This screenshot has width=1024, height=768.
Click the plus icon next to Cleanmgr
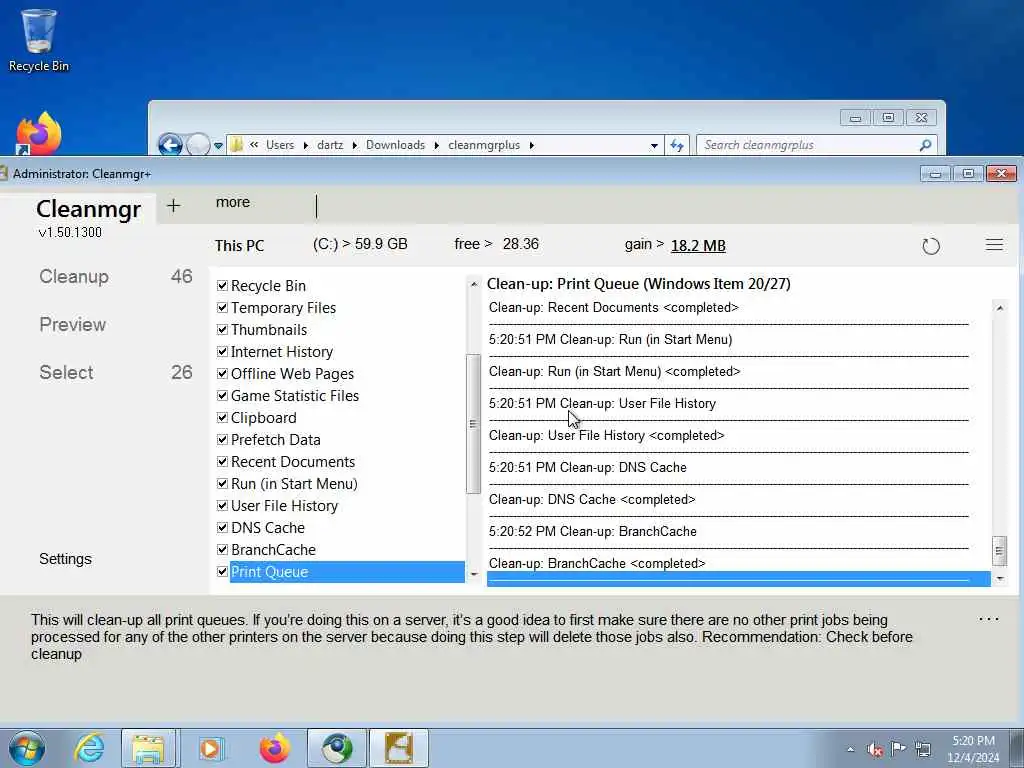click(x=173, y=206)
